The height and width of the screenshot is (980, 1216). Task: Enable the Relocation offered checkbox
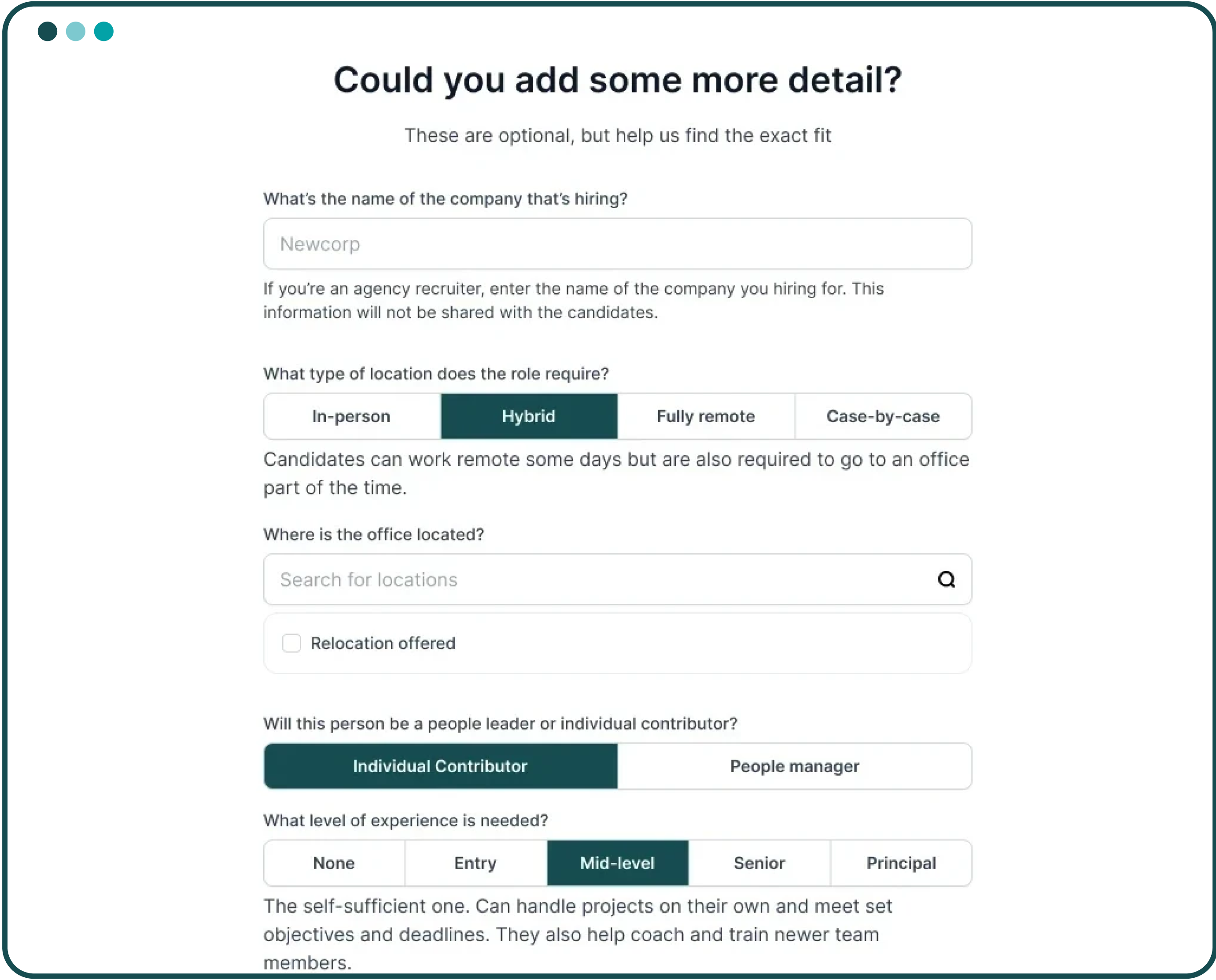(x=291, y=643)
